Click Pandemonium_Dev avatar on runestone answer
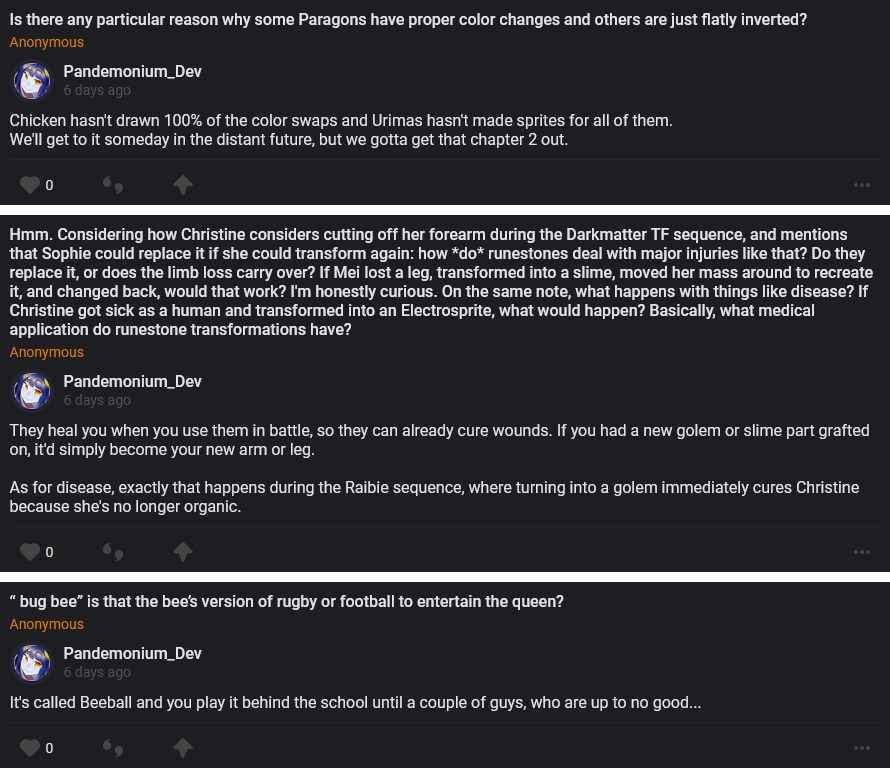Screen dimensions: 890x768 click(32, 390)
